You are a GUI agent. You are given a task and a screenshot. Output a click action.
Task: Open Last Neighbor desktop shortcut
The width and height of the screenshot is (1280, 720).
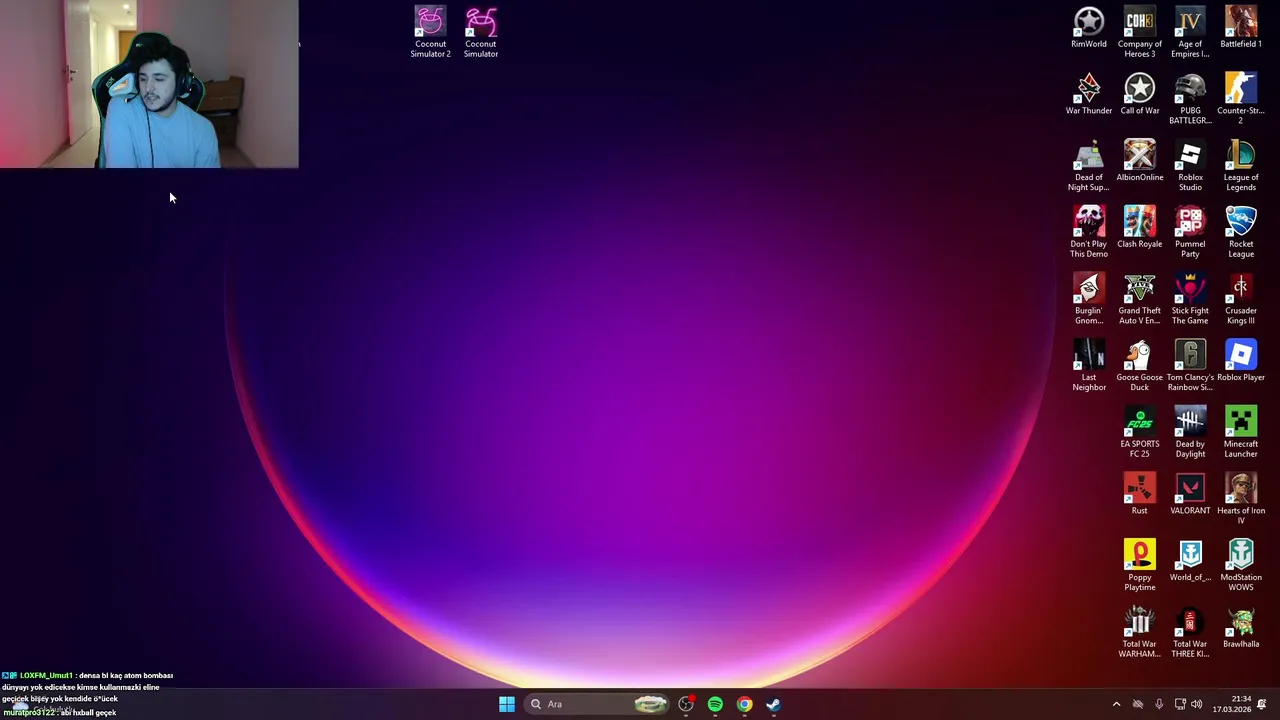click(x=1089, y=366)
